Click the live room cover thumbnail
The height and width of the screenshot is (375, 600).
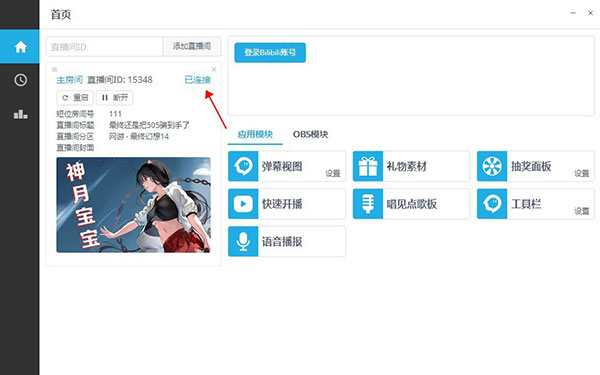click(134, 205)
